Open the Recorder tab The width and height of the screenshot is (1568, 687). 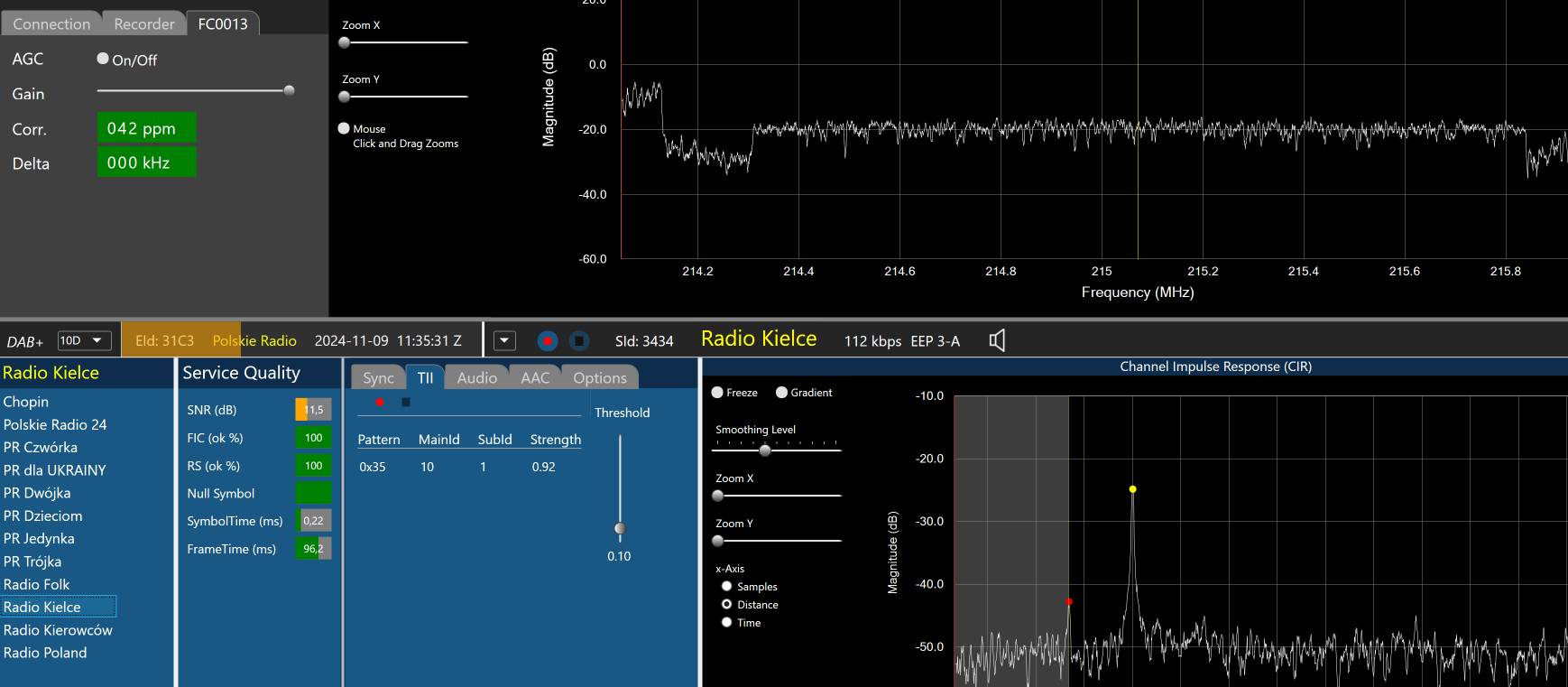click(144, 23)
